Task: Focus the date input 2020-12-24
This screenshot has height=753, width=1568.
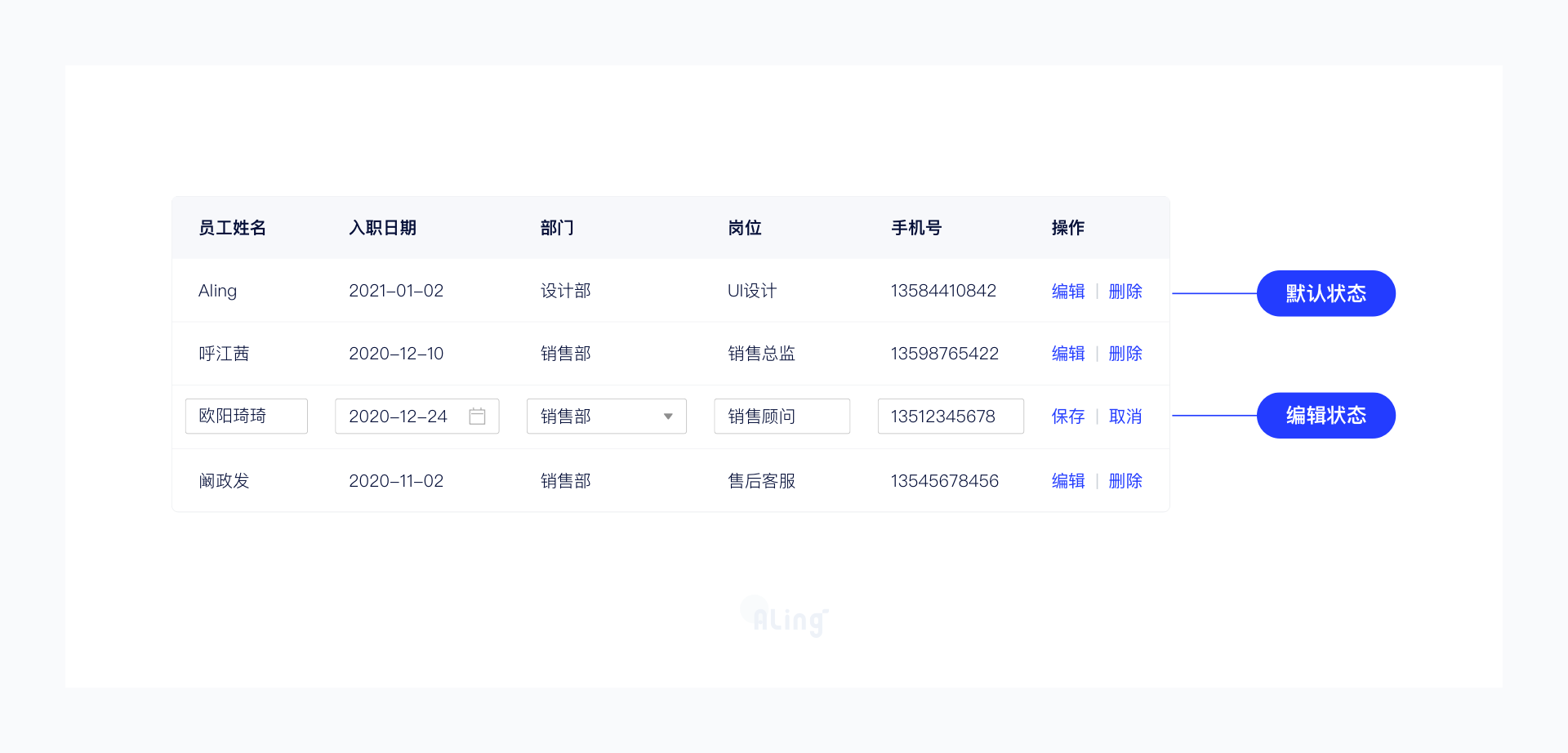Action: 417,417
